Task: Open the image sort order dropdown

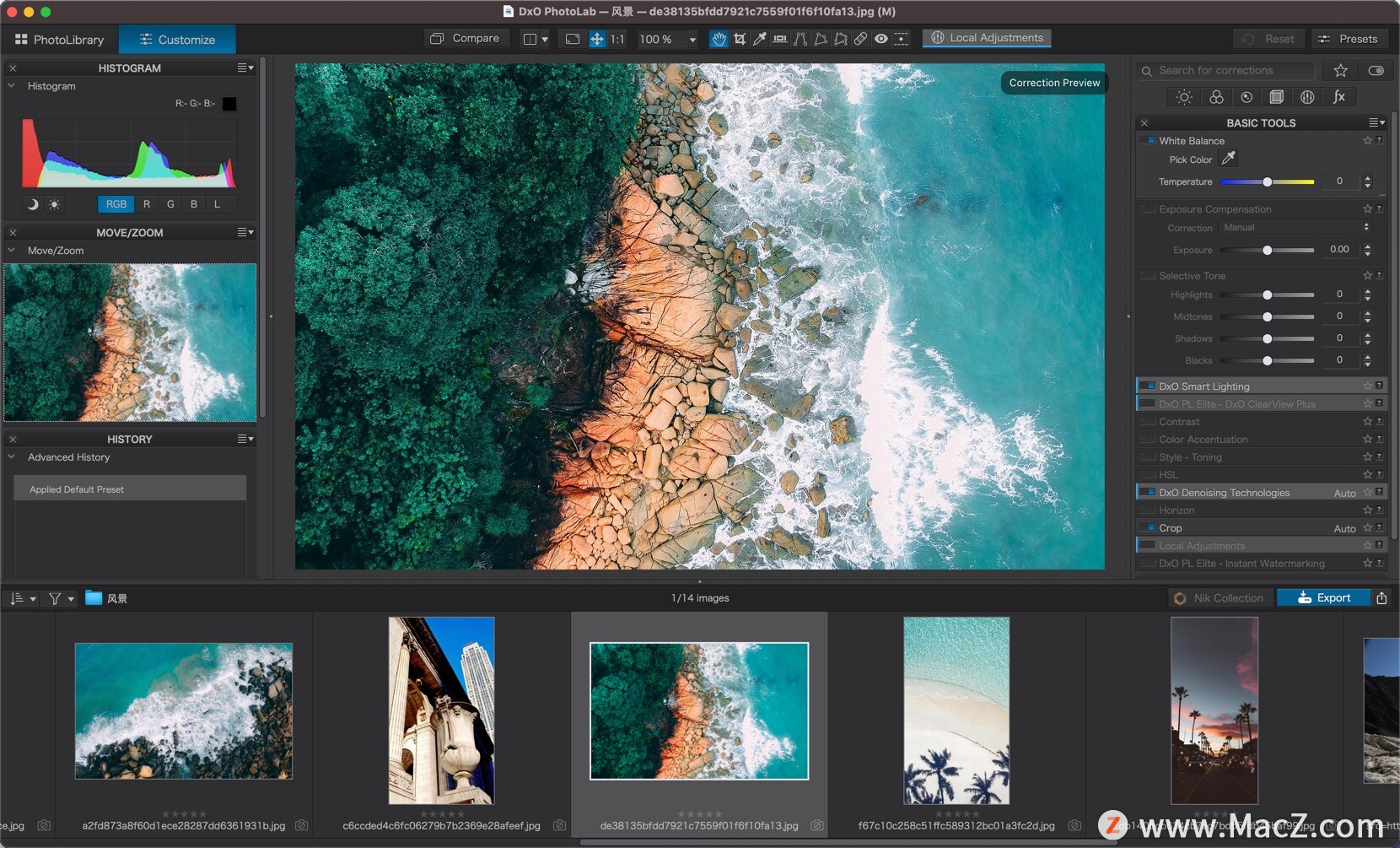Action: click(23, 598)
